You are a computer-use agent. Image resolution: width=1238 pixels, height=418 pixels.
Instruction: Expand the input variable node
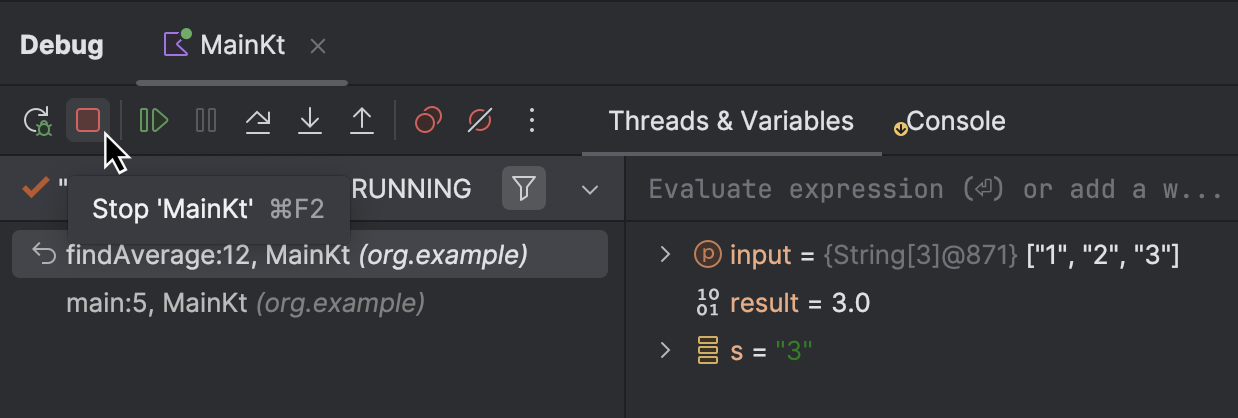665,255
